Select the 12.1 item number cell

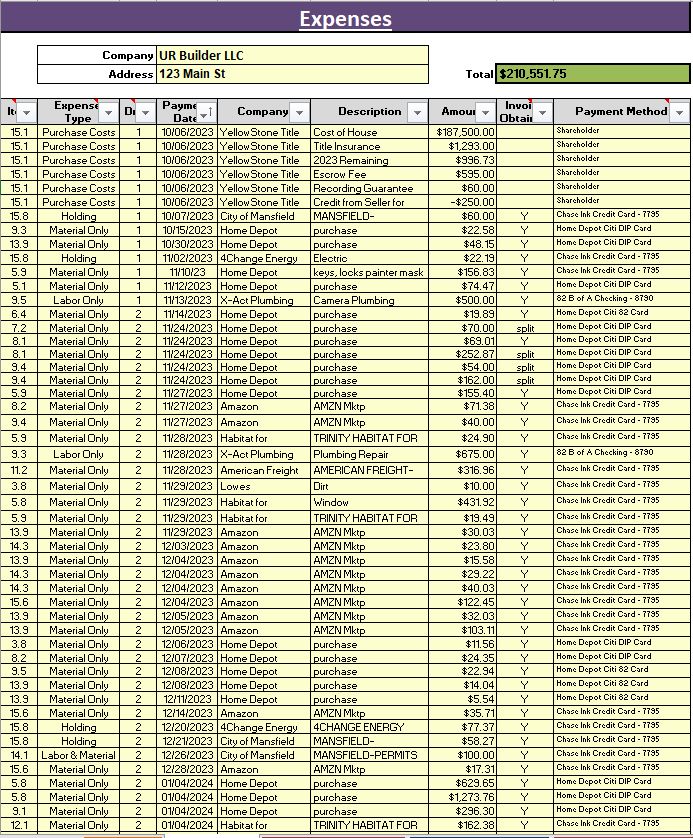pyautogui.click(x=19, y=825)
